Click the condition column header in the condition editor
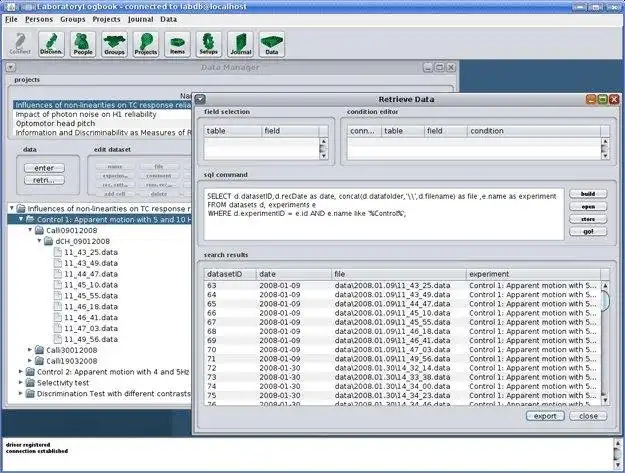This screenshot has width=625, height=473. pos(534,131)
